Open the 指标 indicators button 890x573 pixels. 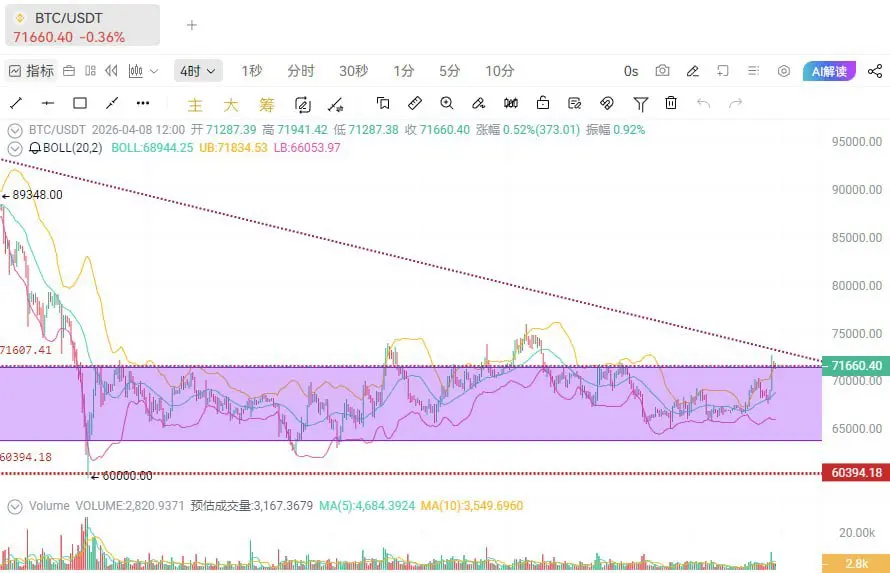[x=31, y=71]
